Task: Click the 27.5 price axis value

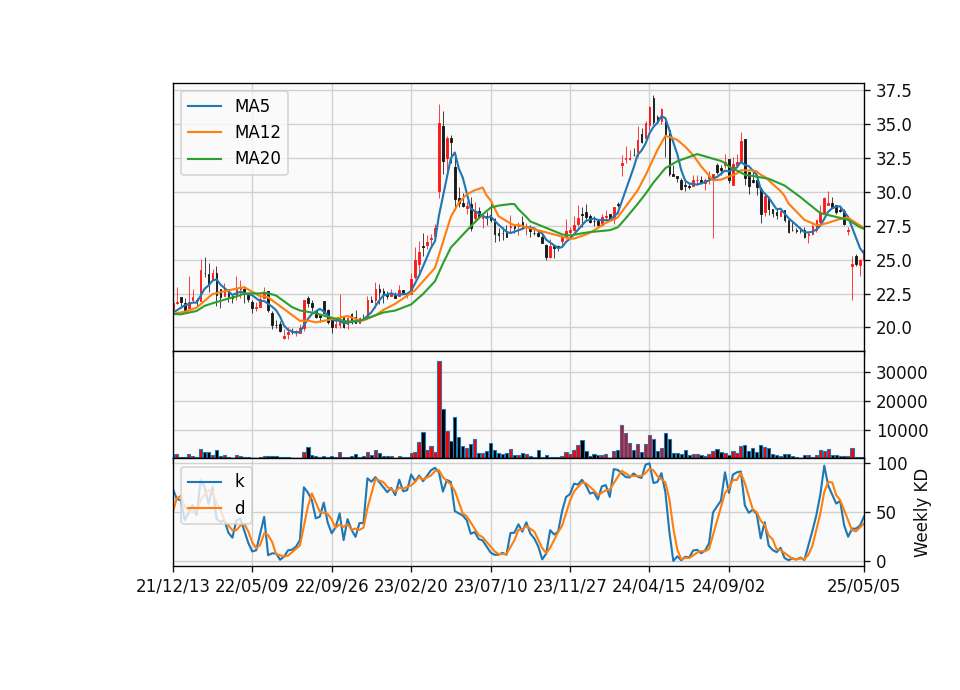Action: (x=893, y=227)
